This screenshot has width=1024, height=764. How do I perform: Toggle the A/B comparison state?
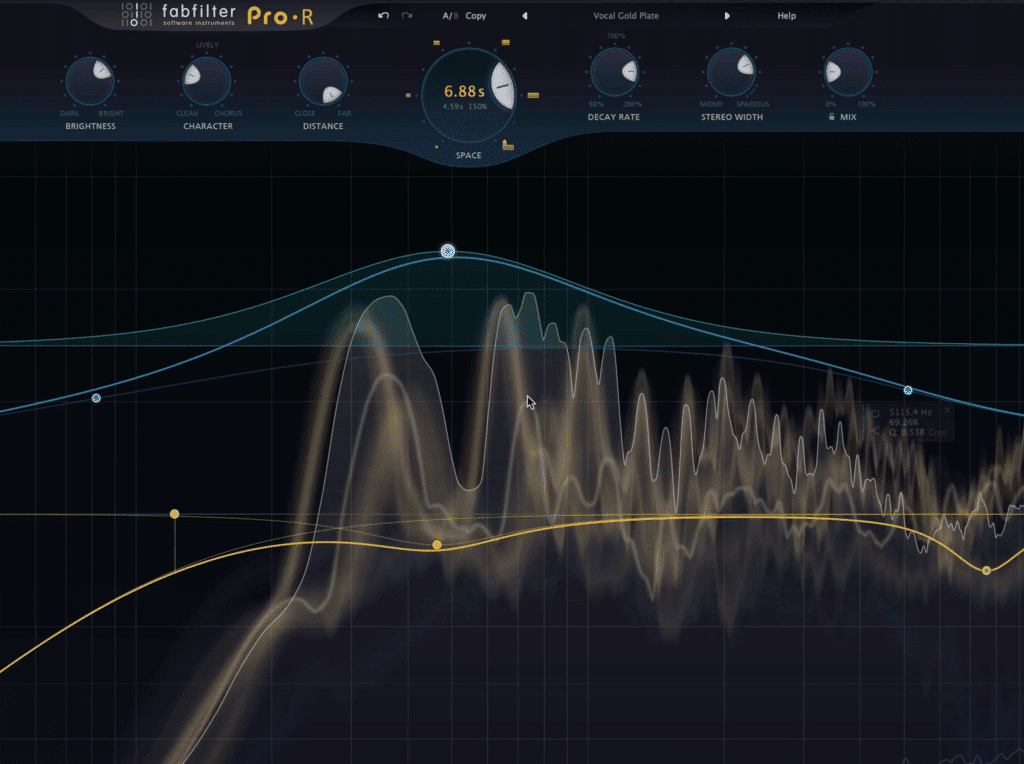(x=450, y=16)
